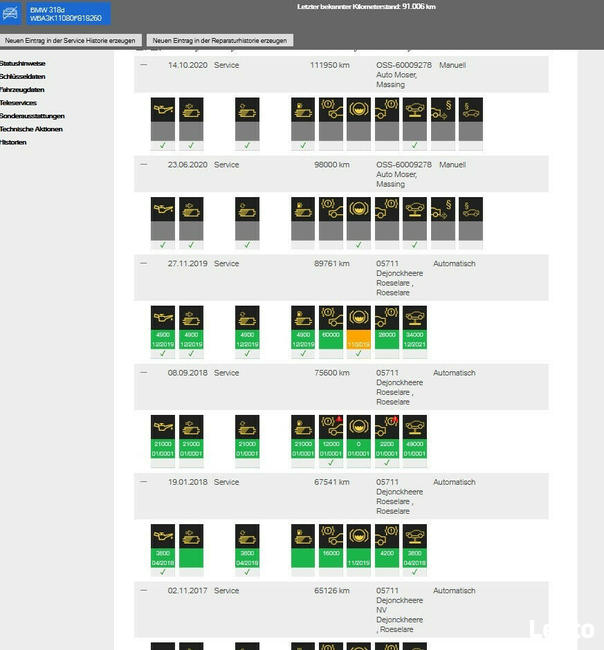Click the vehicle check lift icon in the 27.11.2019 service
Image resolution: width=604 pixels, height=650 pixels.
pos(414,318)
